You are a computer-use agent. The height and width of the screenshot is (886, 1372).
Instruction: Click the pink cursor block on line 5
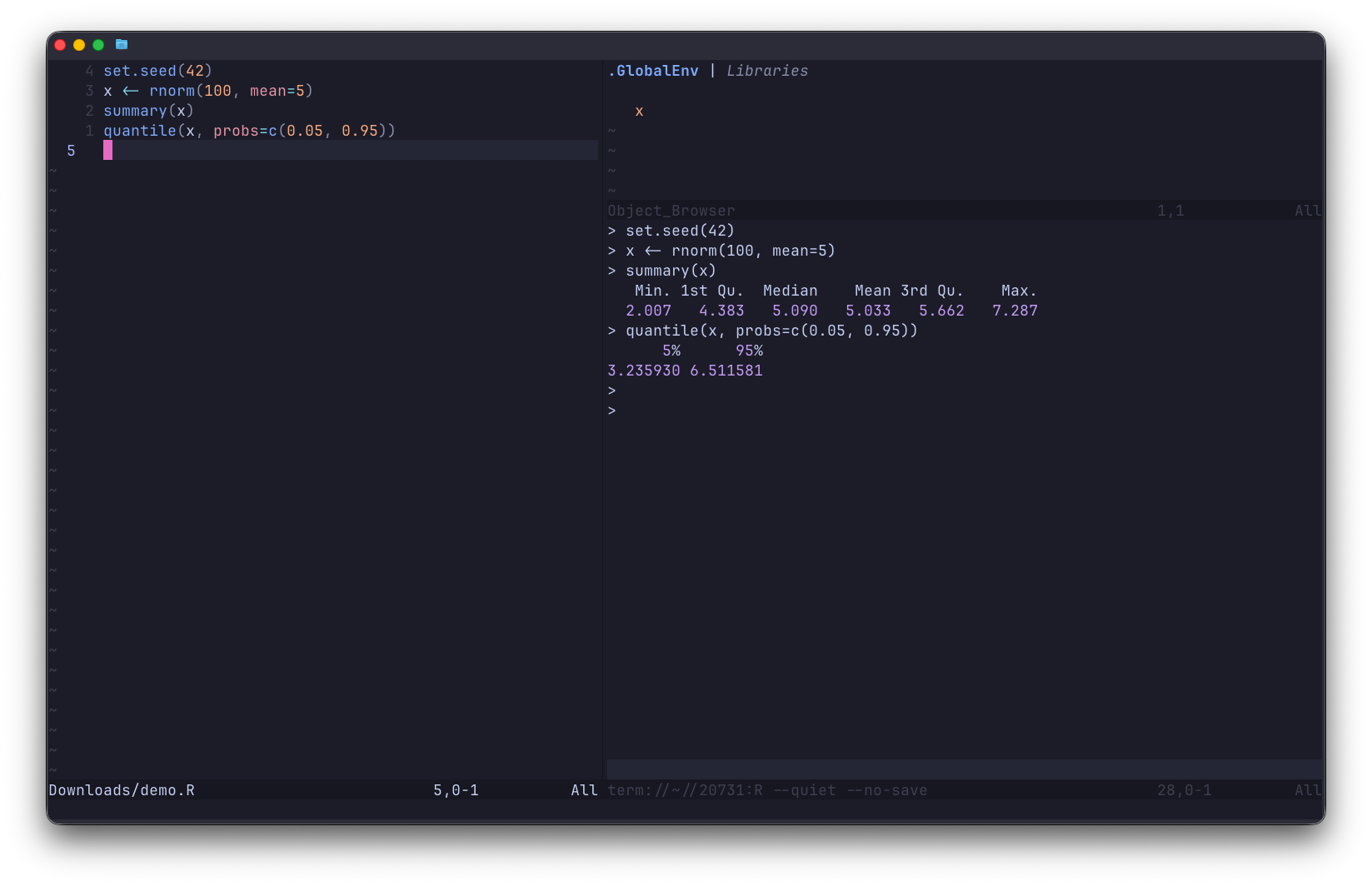[x=107, y=150]
